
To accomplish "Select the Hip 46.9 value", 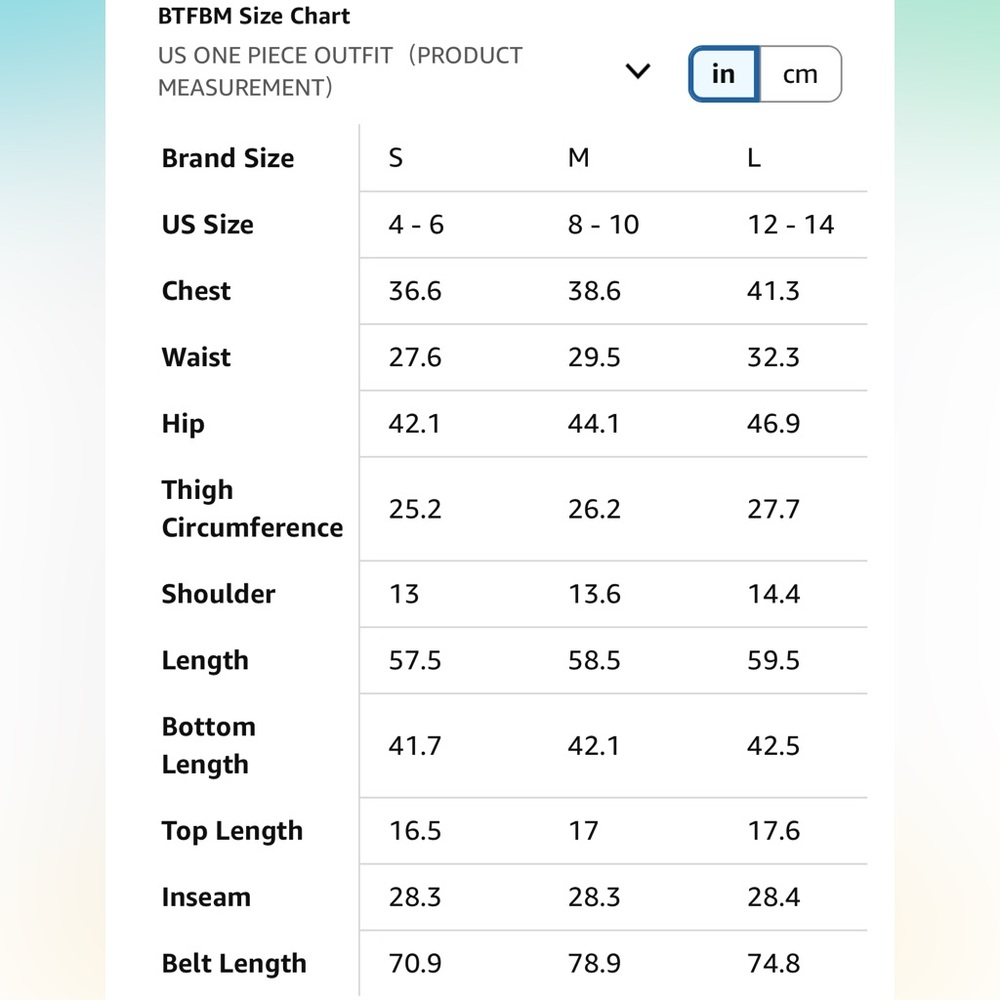I will coord(774,423).
